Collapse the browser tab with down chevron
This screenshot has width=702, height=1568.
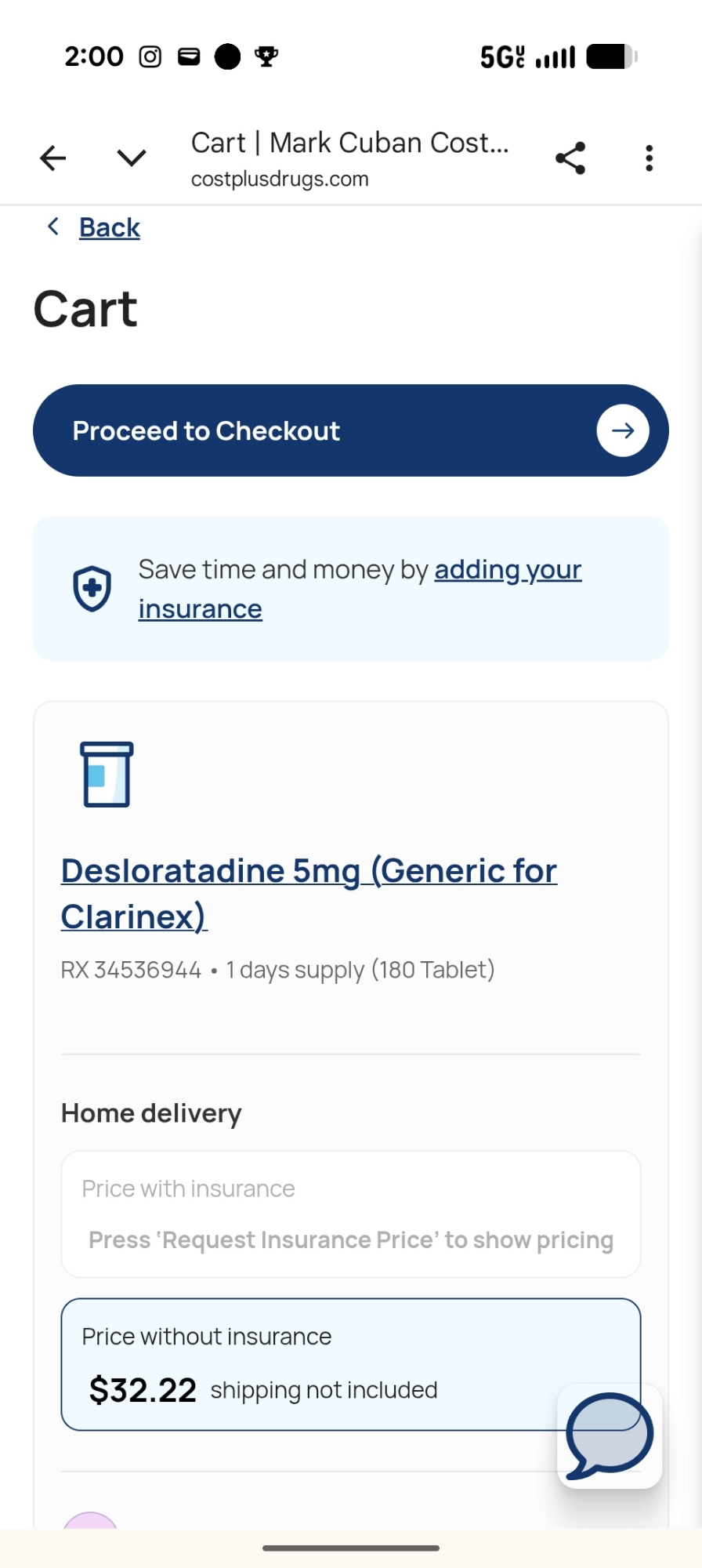tap(131, 158)
